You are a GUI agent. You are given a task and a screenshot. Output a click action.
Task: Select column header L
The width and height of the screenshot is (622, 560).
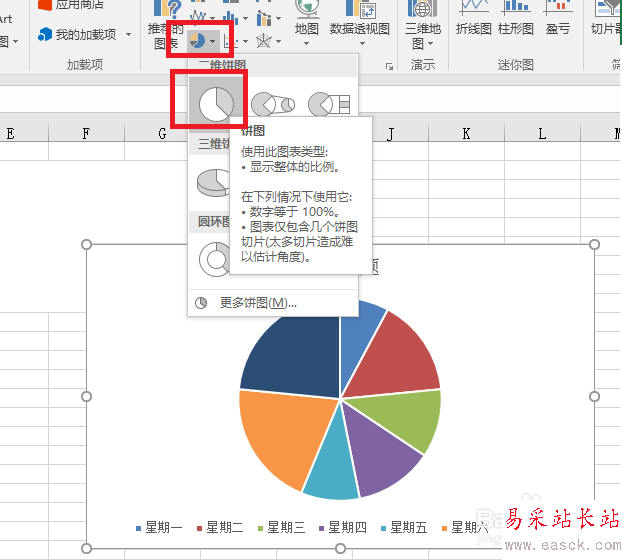point(542,133)
